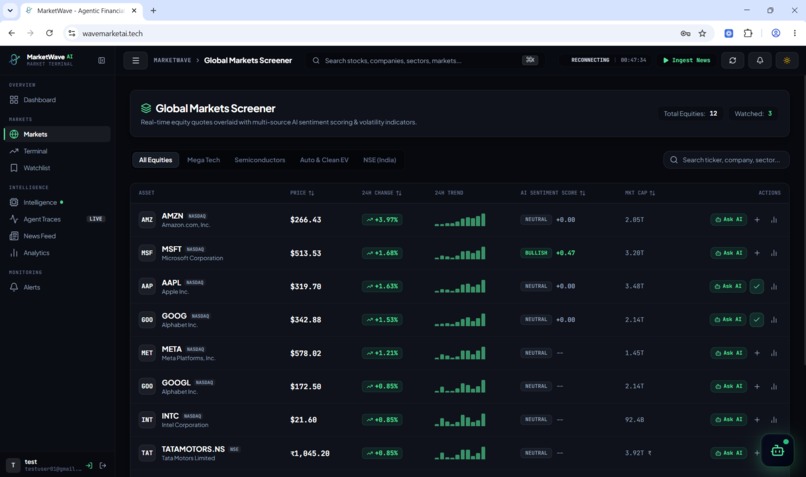Sort table by AI Sentiment Score column
The image size is (806, 477).
pos(553,193)
